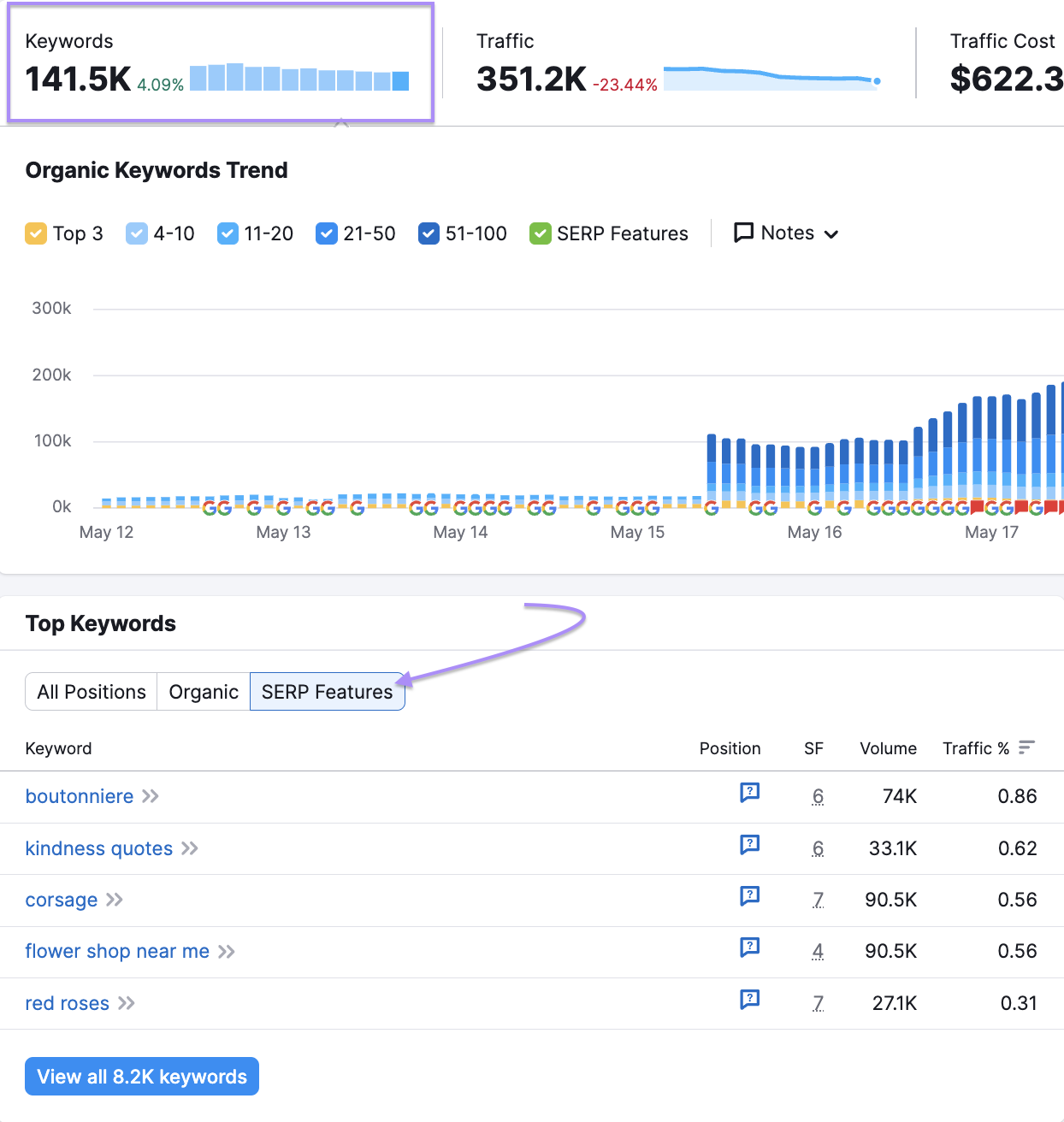The image size is (1064, 1122).
Task: Click the SERP features icon beside boutonniere
Action: (750, 794)
